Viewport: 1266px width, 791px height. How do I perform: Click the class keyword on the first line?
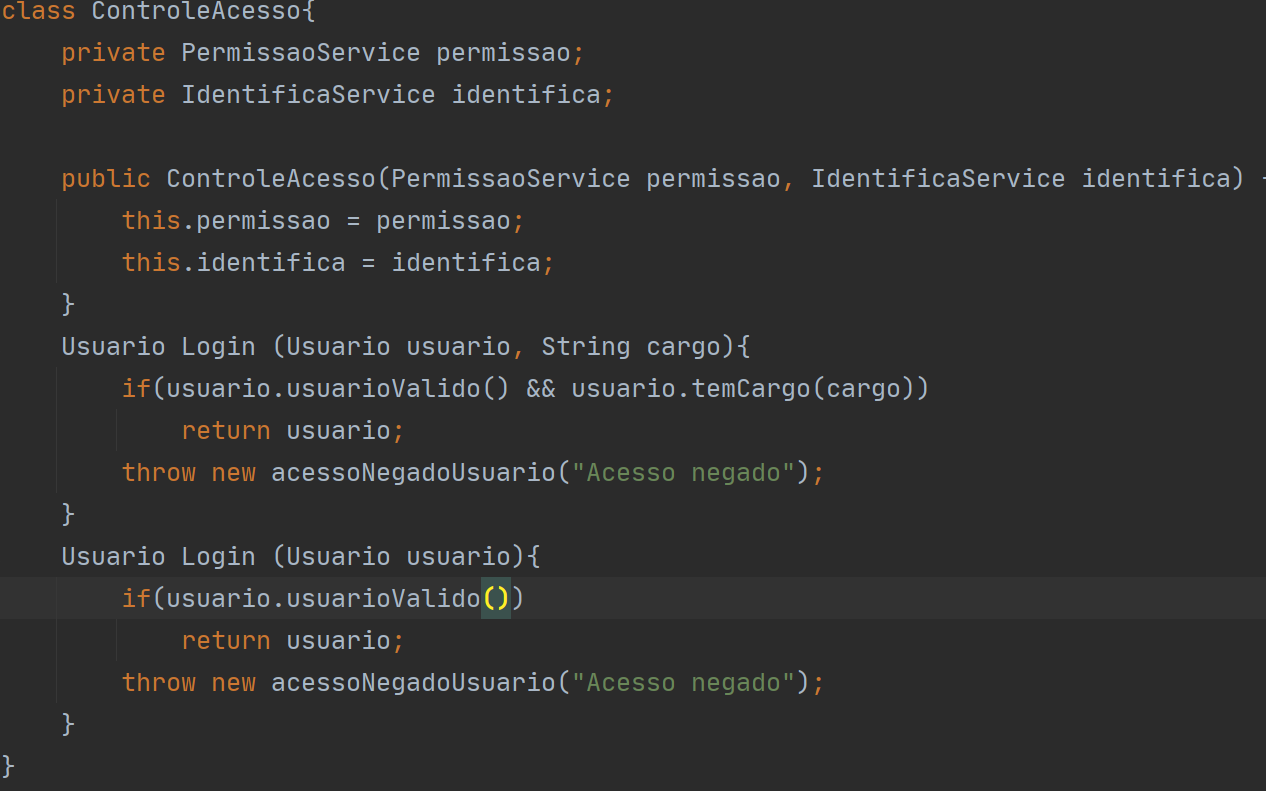pos(39,11)
